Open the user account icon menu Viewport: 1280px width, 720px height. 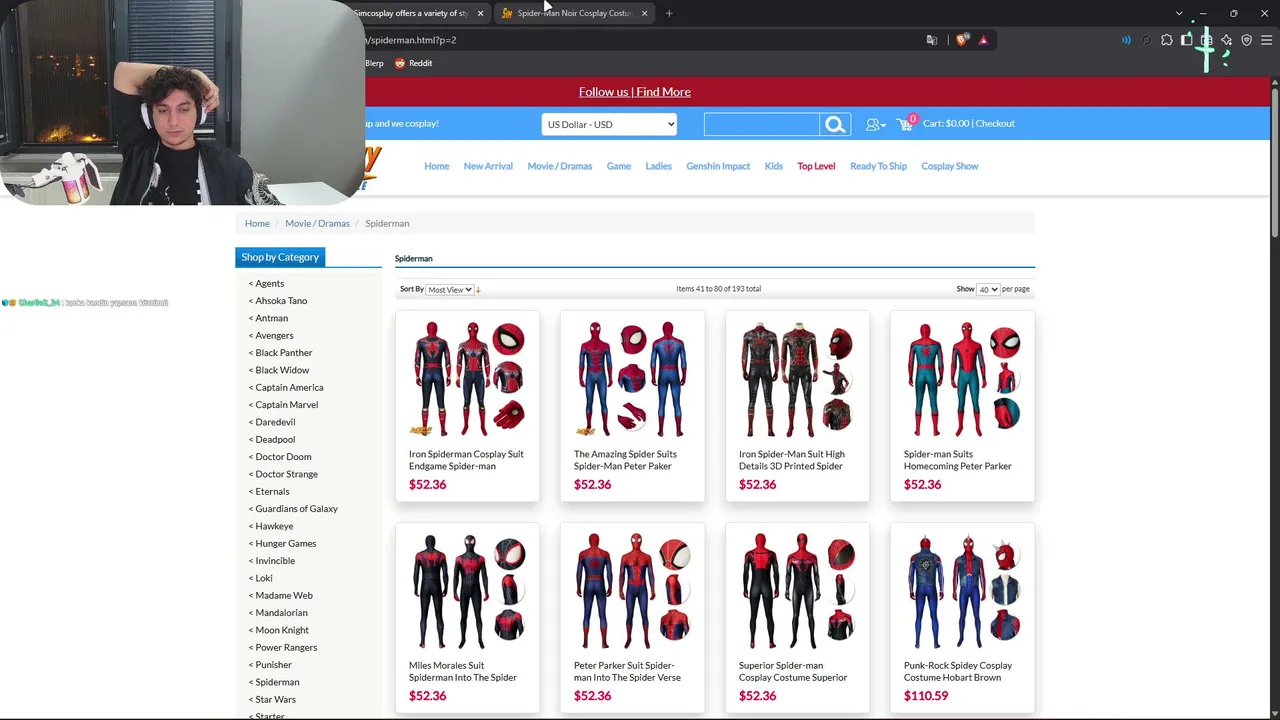point(875,124)
